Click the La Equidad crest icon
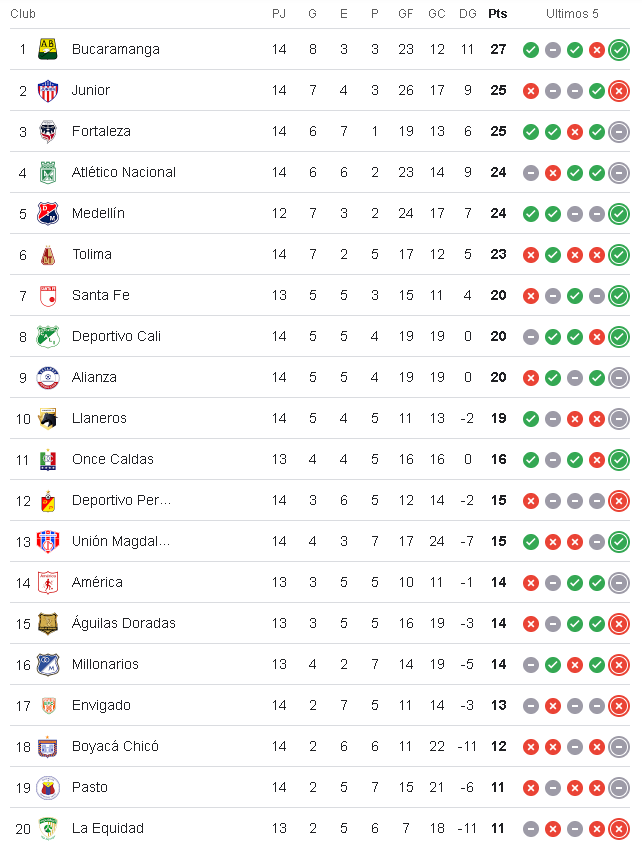The image size is (642, 851). 48,828
